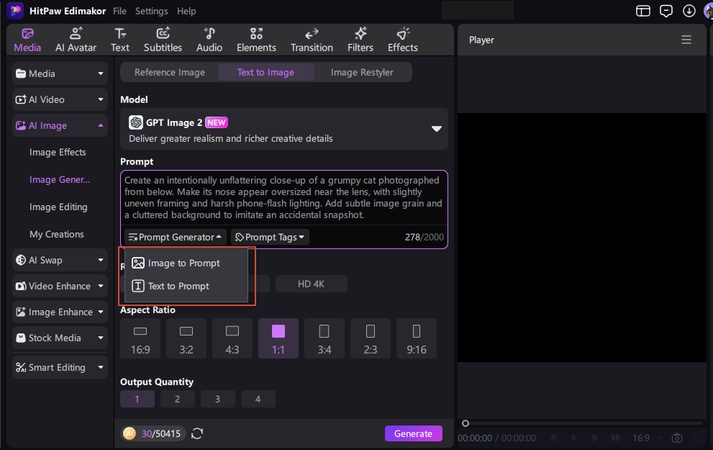The width and height of the screenshot is (713, 450).
Task: Set output quantity to 4
Action: pyautogui.click(x=258, y=399)
